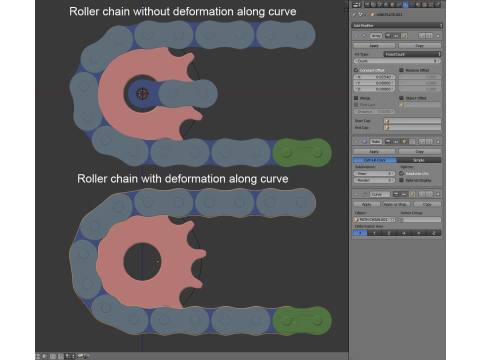Apply the Array modifier

tap(374, 46)
